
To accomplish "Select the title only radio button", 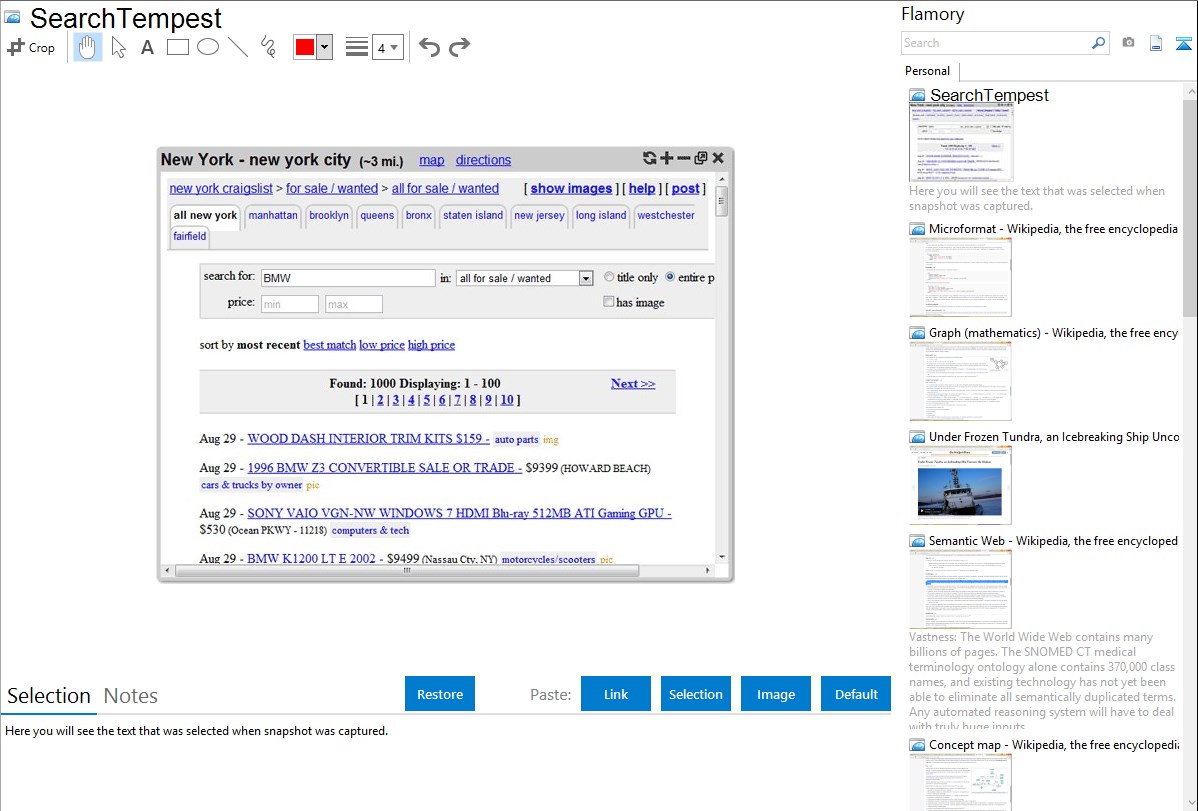I will [x=609, y=277].
